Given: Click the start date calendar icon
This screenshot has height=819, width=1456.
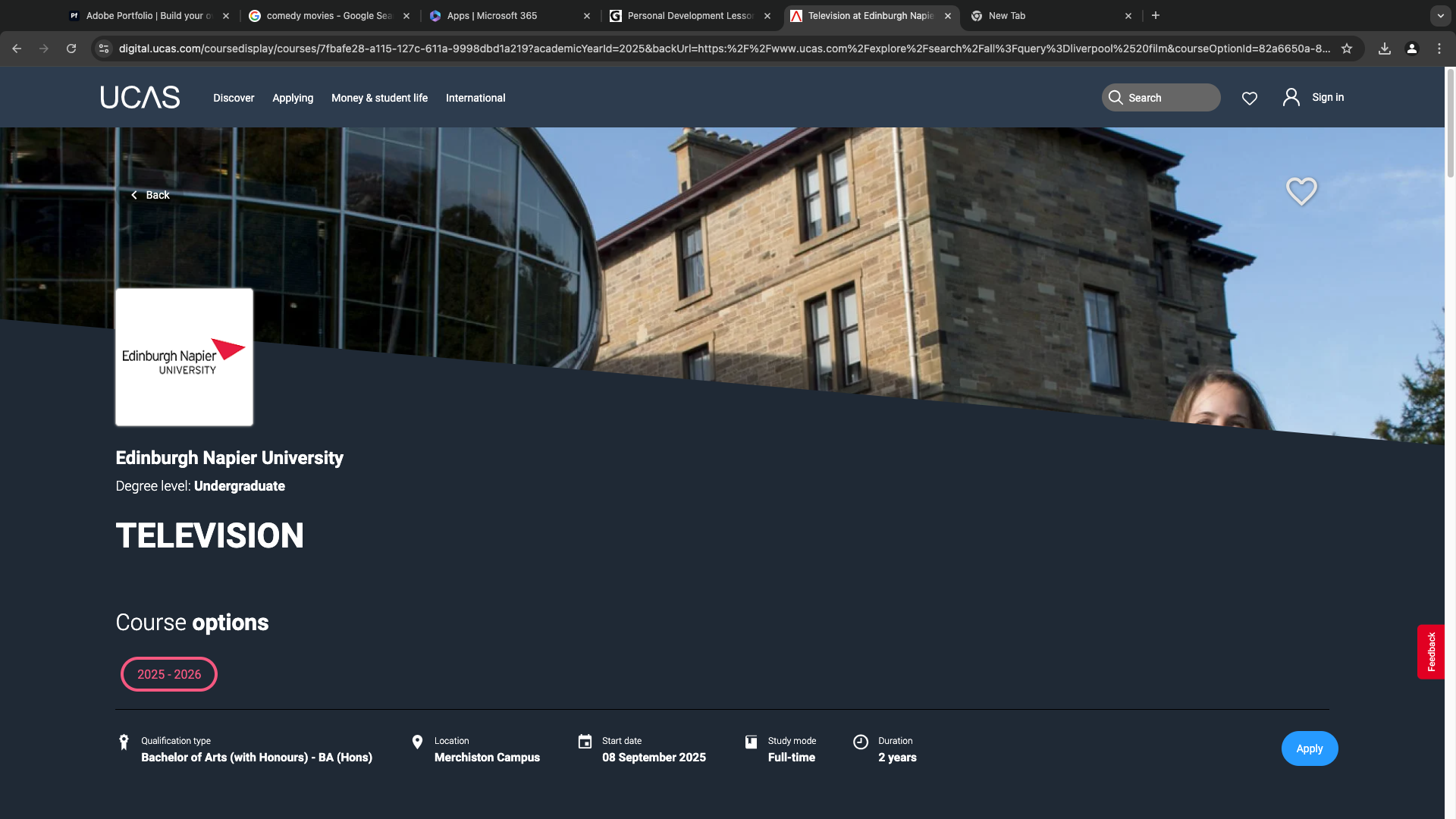Looking at the screenshot, I should [585, 742].
